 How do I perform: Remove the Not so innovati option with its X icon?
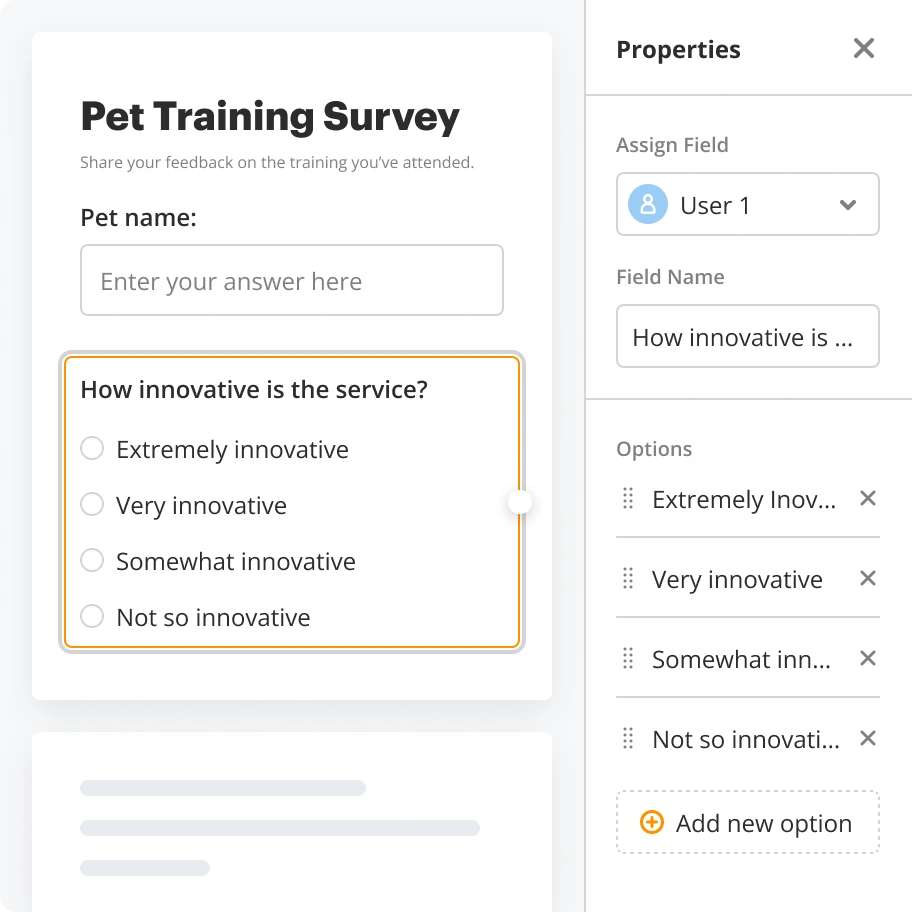pos(867,737)
